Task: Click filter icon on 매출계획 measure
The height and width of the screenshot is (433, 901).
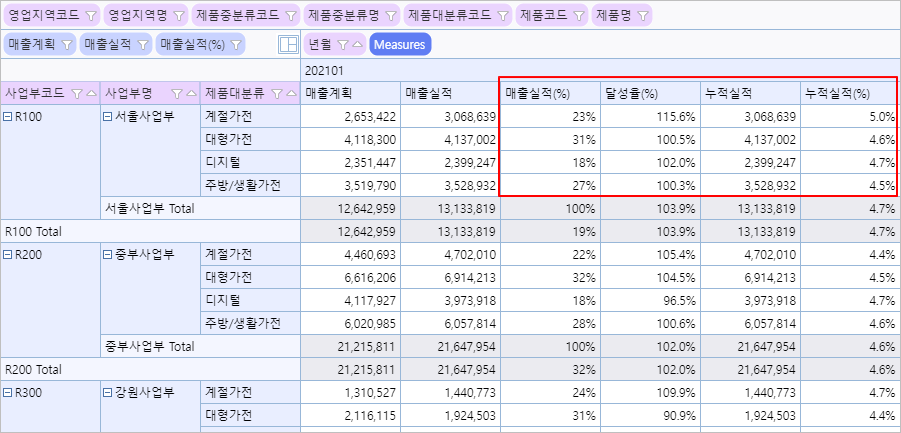Action: pyautogui.click(x=66, y=45)
